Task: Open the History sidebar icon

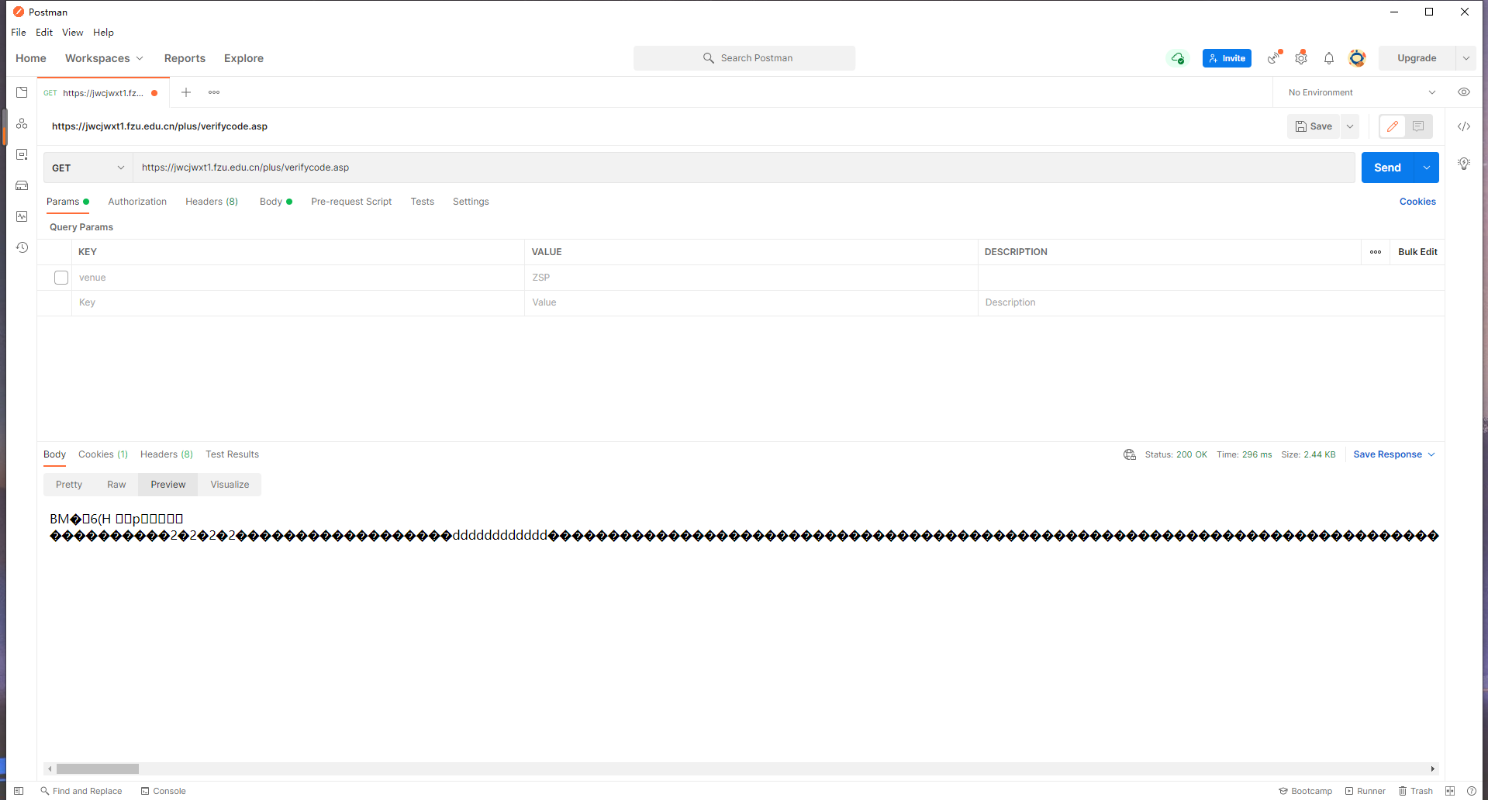Action: coord(21,247)
